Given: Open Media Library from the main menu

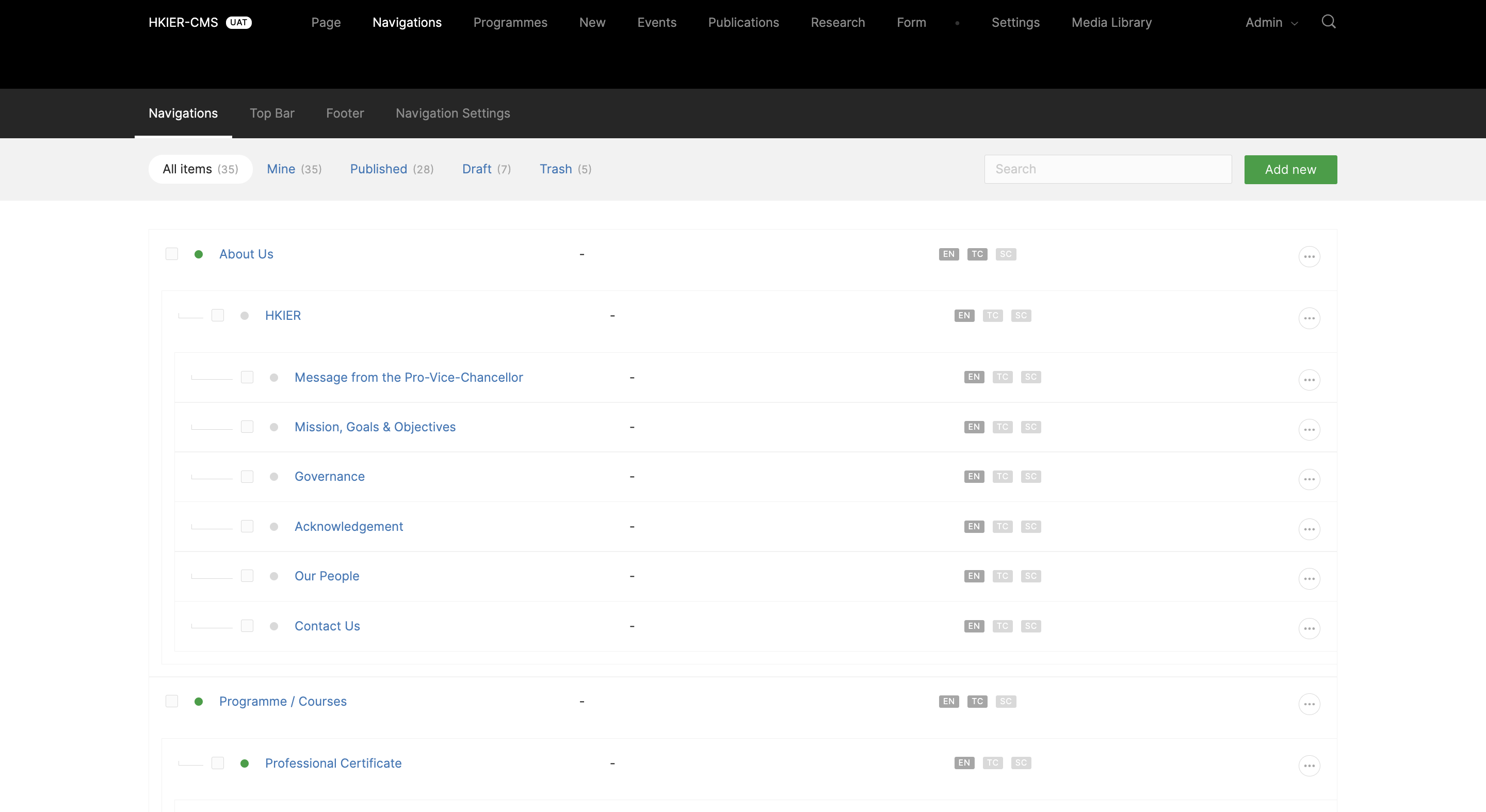Looking at the screenshot, I should (x=1111, y=23).
